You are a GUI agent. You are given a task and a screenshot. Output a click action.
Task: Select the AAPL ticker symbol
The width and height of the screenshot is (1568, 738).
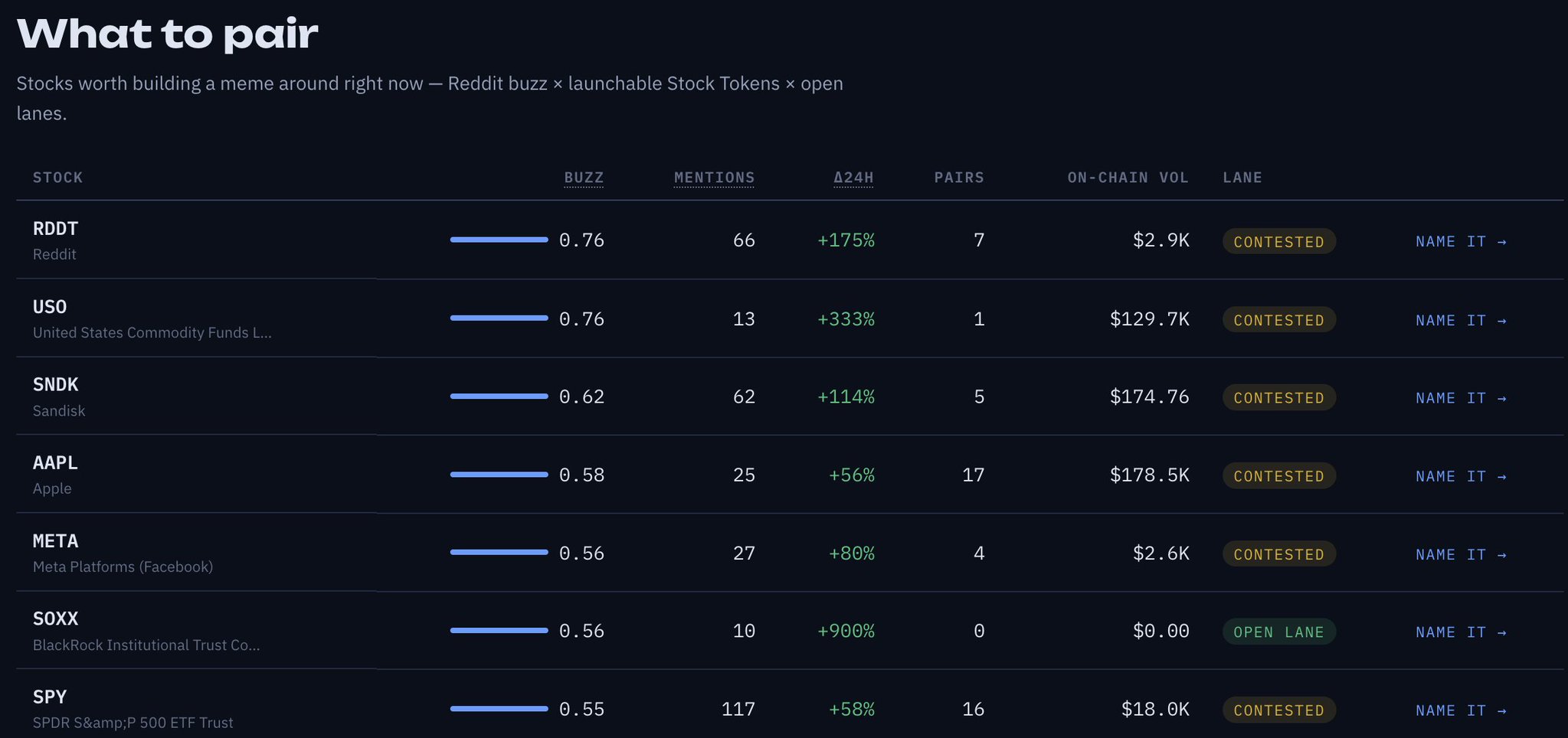tap(55, 462)
